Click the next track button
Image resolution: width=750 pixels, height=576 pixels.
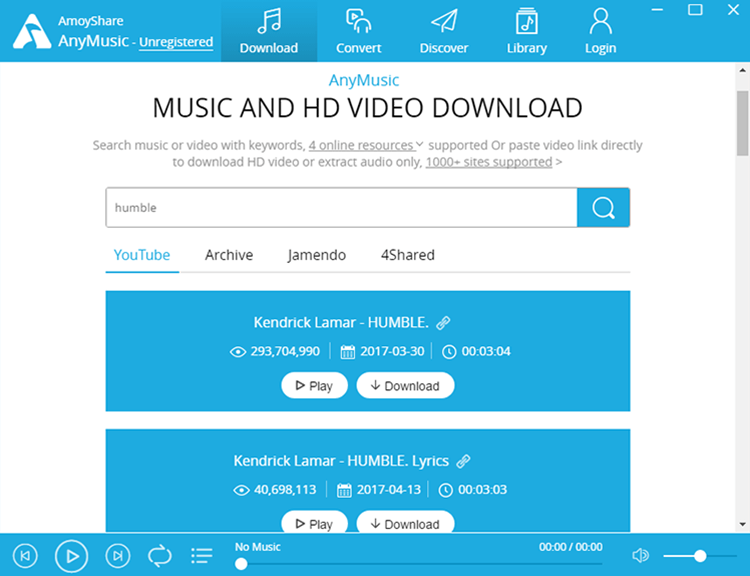point(118,556)
